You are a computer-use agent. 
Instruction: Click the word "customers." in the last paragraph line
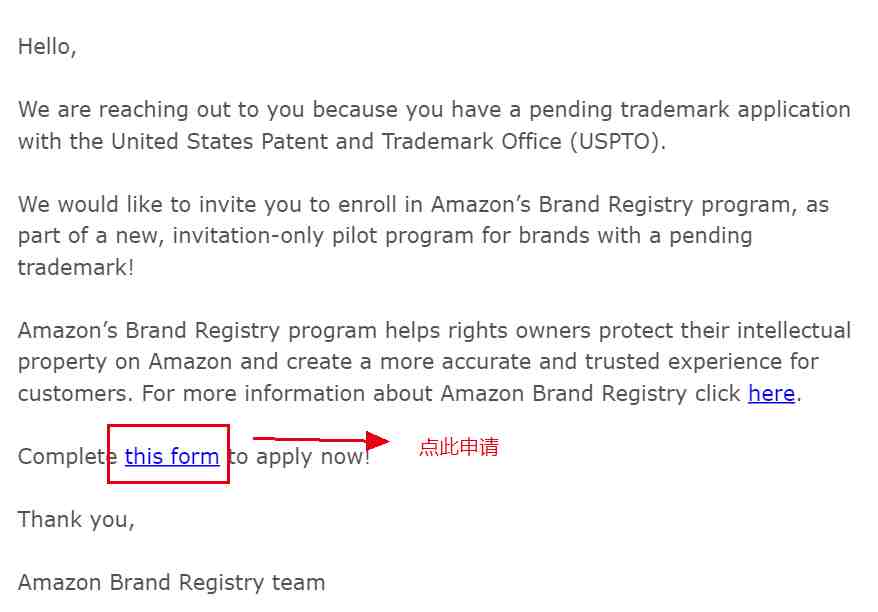(x=76, y=393)
